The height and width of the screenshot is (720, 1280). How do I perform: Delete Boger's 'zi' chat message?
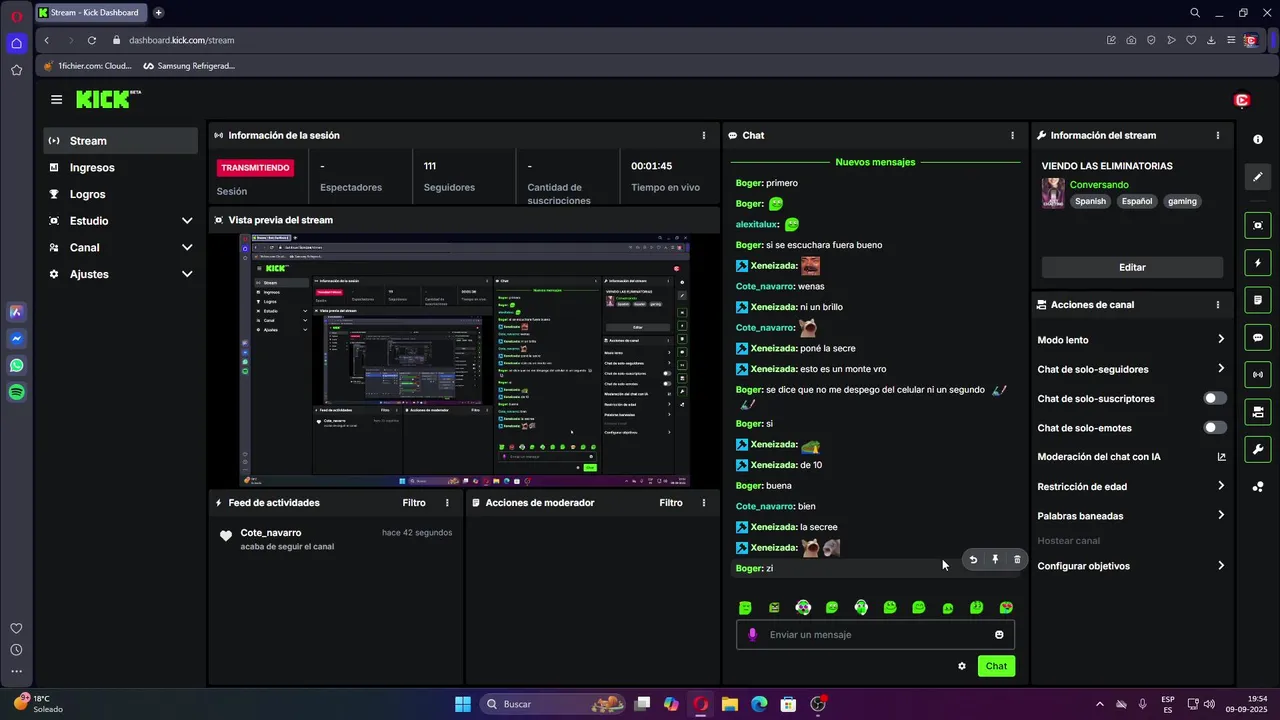pyautogui.click(x=1017, y=560)
